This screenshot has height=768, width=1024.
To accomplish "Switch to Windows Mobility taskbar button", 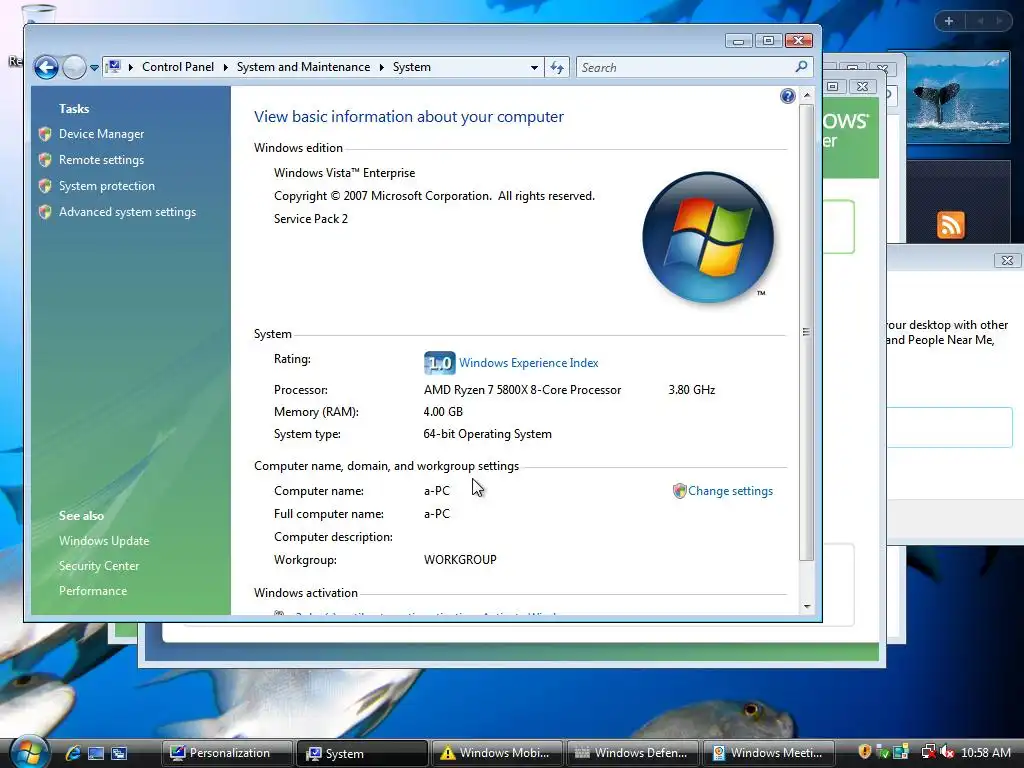I will (x=498, y=753).
